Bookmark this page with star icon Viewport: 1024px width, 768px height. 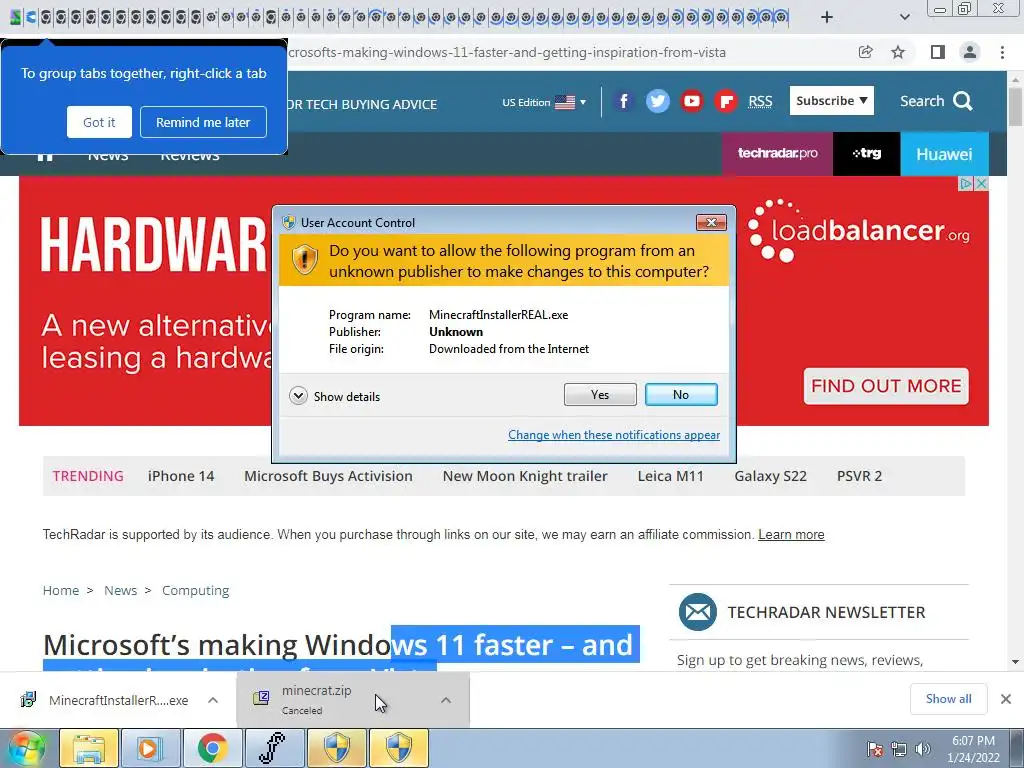click(898, 52)
